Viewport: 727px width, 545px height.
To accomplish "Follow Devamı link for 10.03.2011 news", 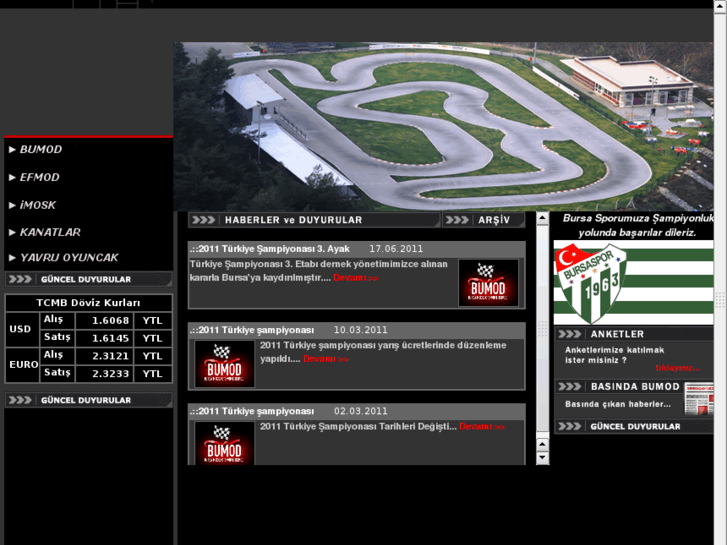I will click(x=325, y=359).
